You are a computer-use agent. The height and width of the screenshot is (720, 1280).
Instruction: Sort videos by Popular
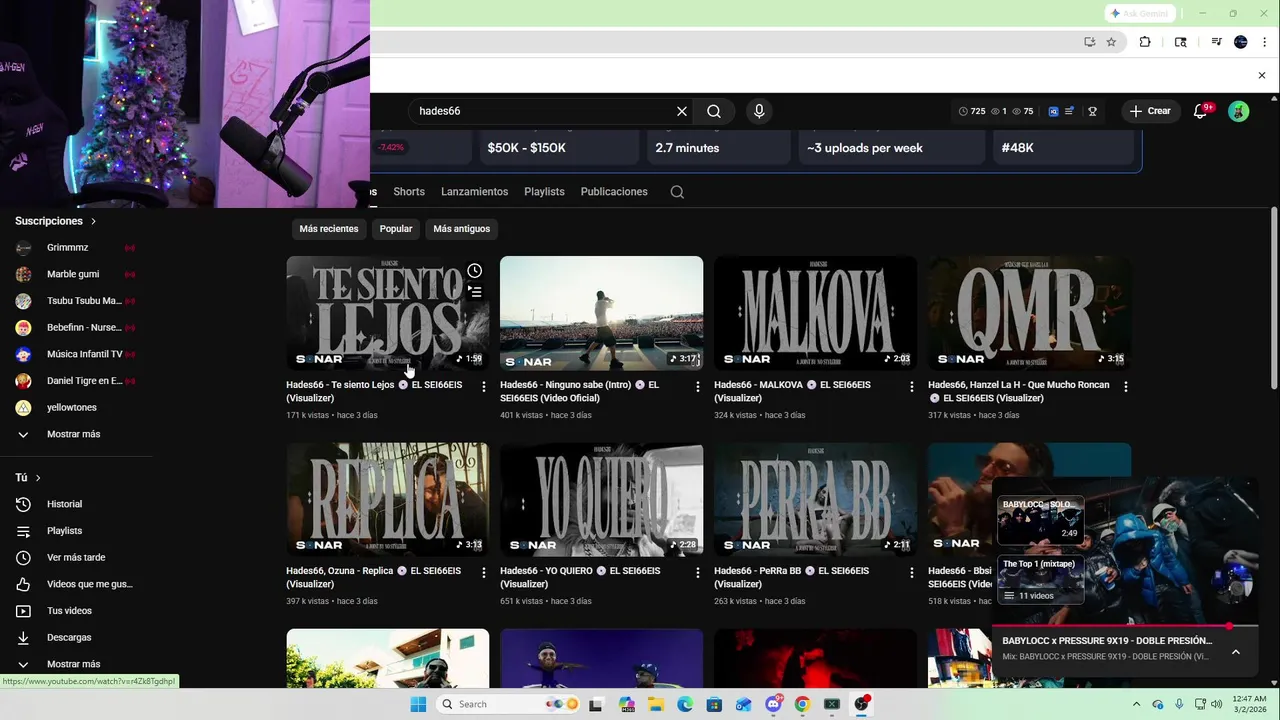point(396,229)
